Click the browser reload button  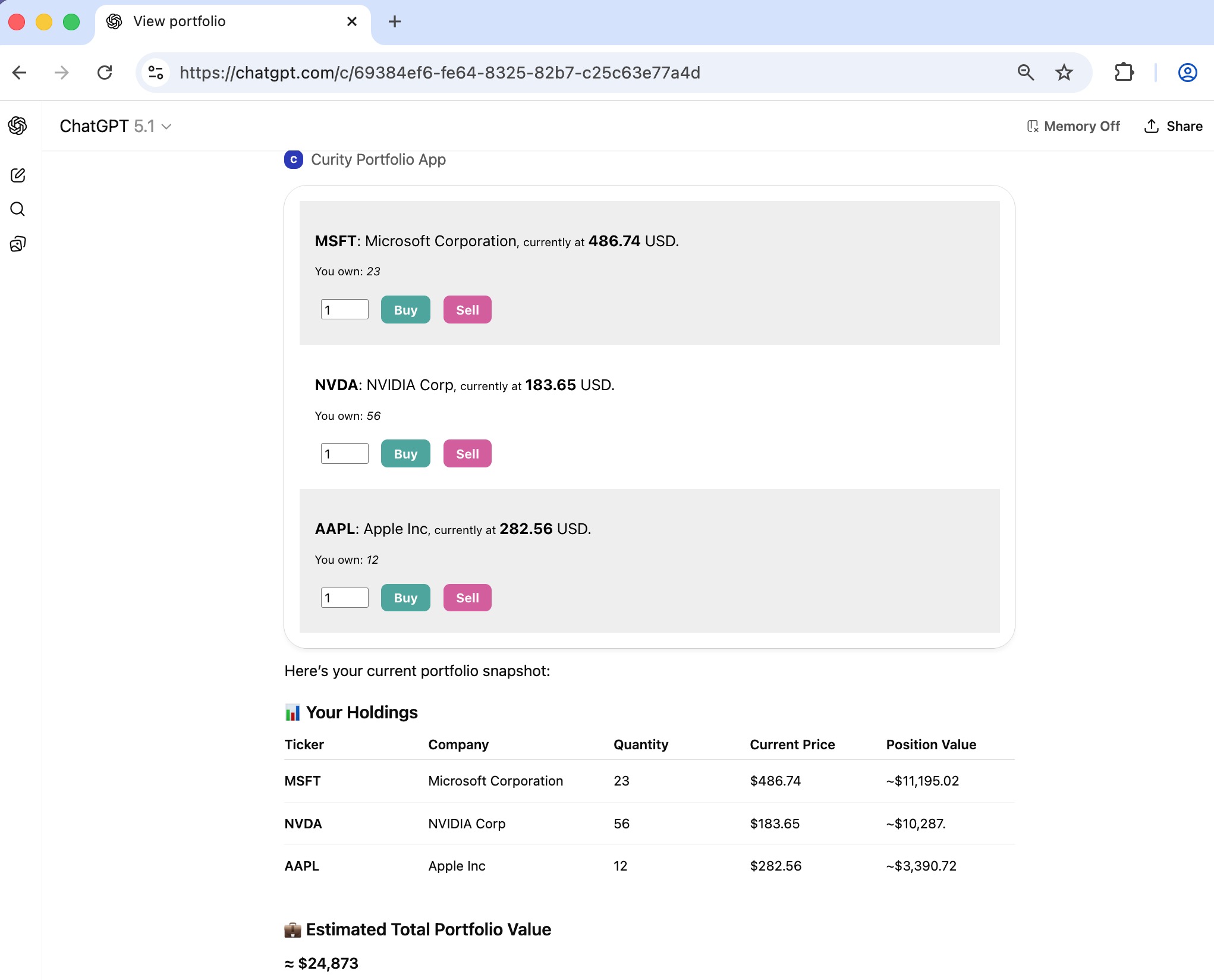105,73
